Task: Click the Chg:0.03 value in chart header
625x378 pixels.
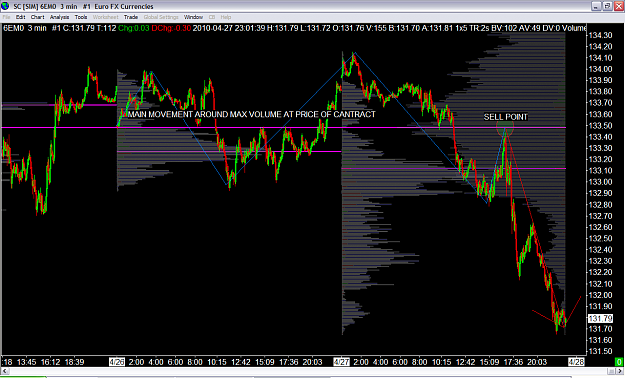Action: pyautogui.click(x=134, y=28)
